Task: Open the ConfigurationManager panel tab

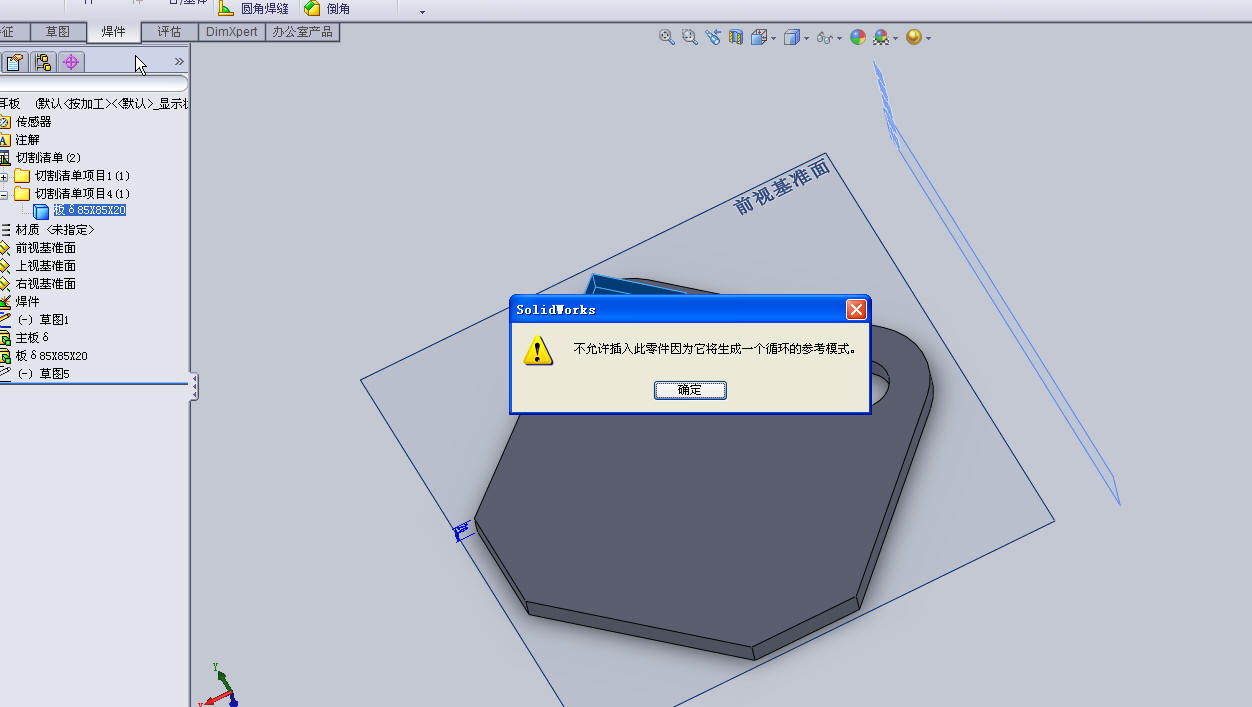Action: tap(42, 62)
